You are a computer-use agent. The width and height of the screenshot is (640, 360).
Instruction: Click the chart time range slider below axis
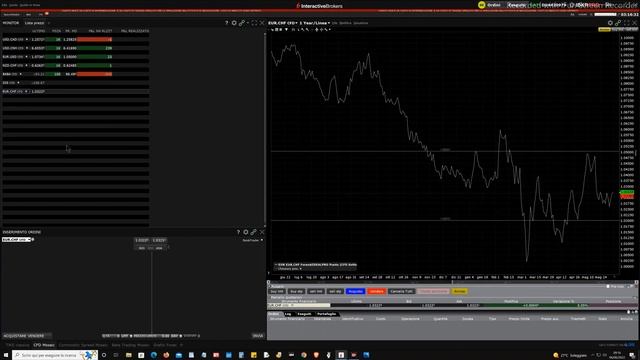(x=452, y=282)
